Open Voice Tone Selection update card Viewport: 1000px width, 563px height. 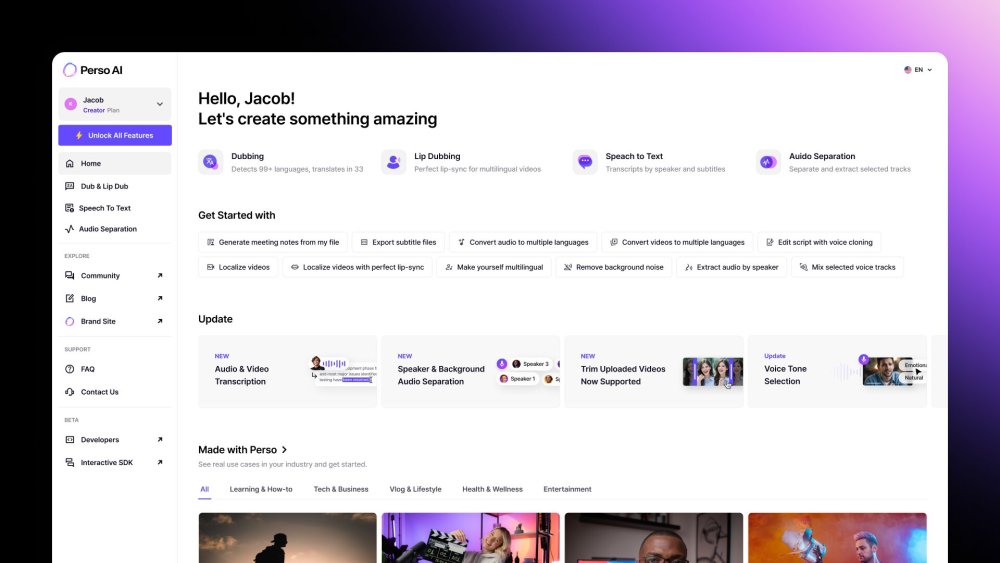837,372
